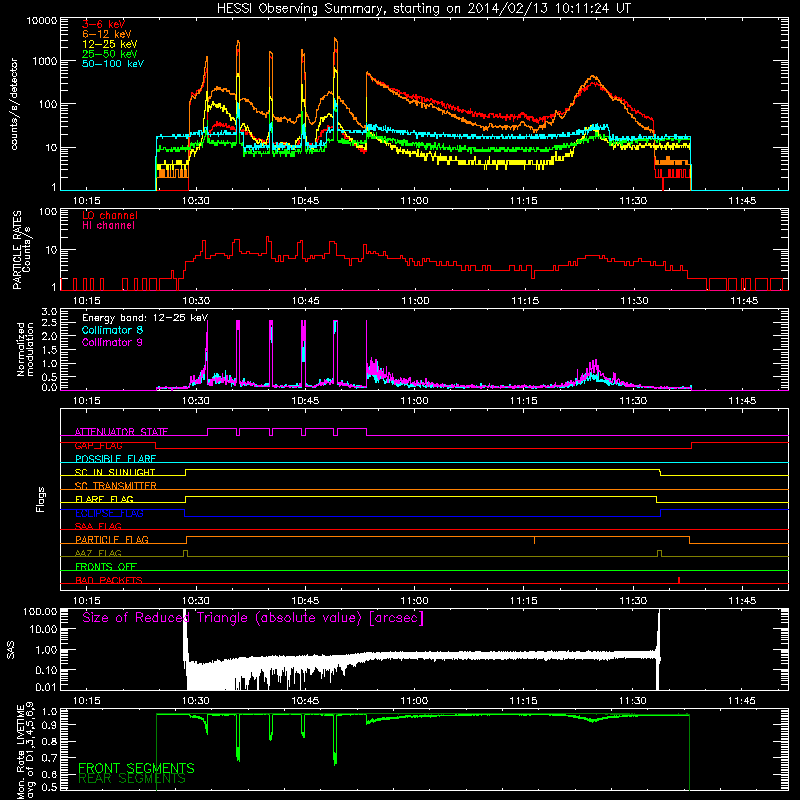Select the 50-100 keV legend label
This screenshot has width=800, height=800.
(113, 64)
